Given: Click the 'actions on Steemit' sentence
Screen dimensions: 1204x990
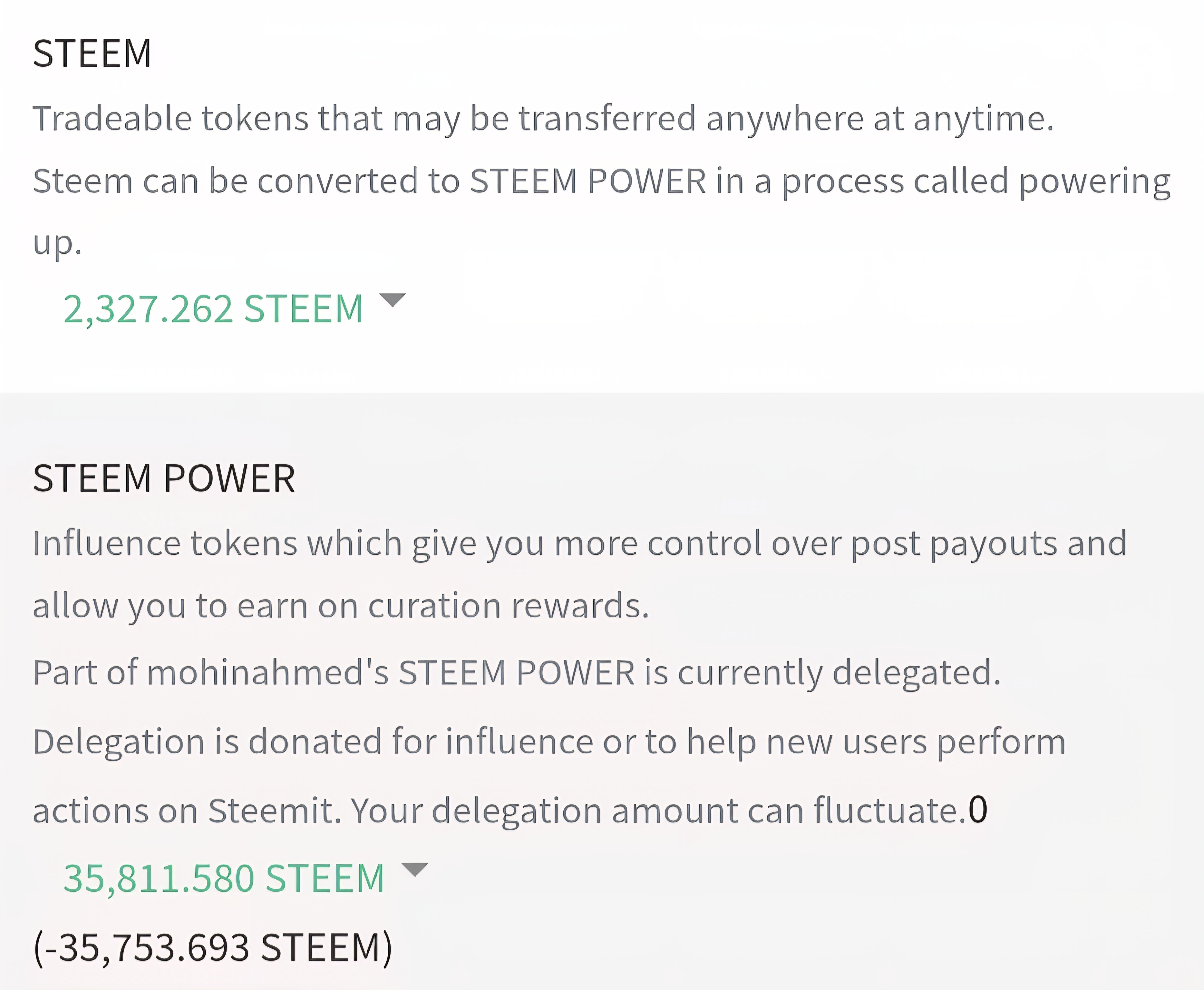Looking at the screenshot, I should point(187,810).
